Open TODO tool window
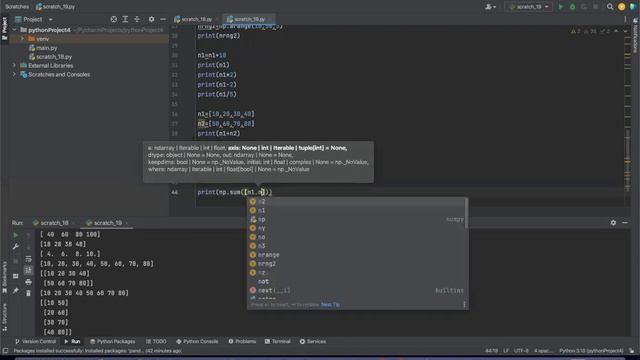Screen dimensions: 640x360 156,341
